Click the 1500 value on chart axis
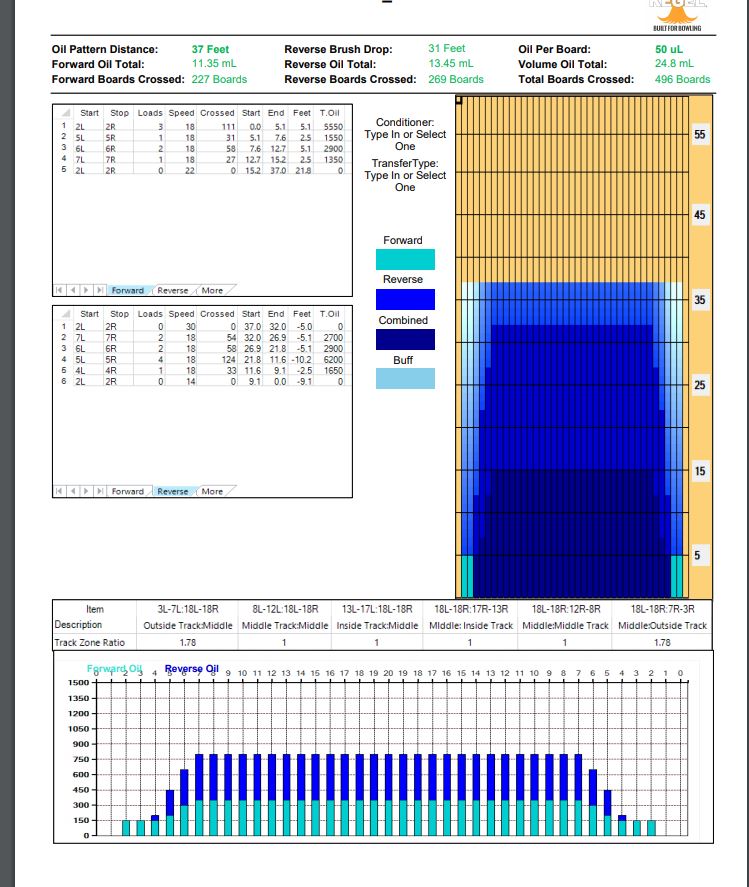The image size is (749, 887). point(79,682)
